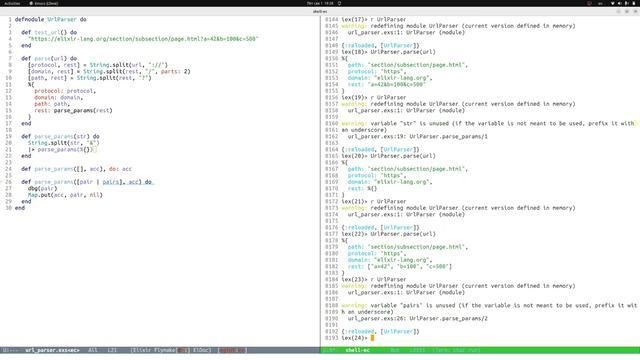Click the network status icon
Viewport: 640px width, 360px height.
(x=613, y=3)
